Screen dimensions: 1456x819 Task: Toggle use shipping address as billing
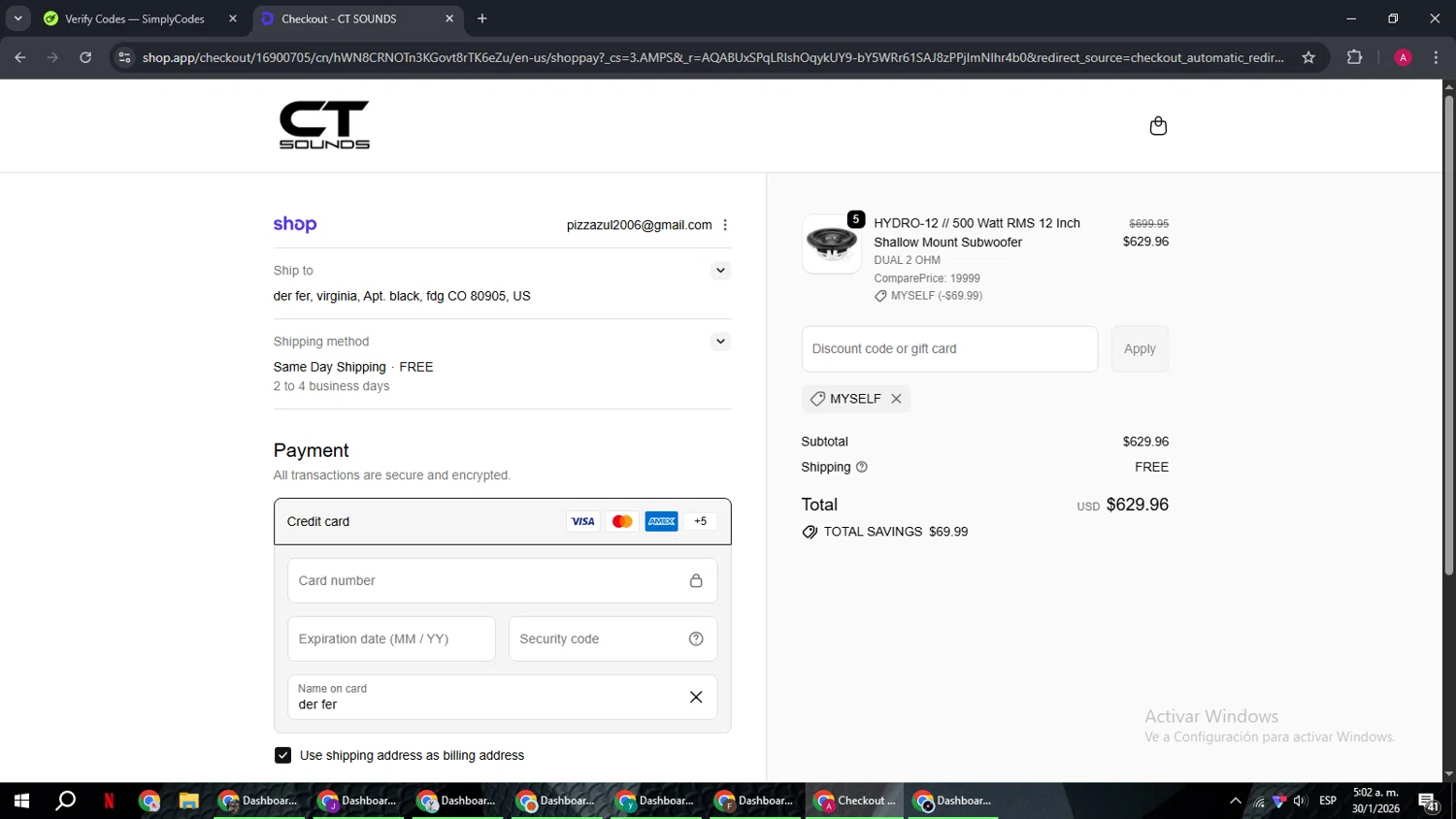tap(282, 755)
